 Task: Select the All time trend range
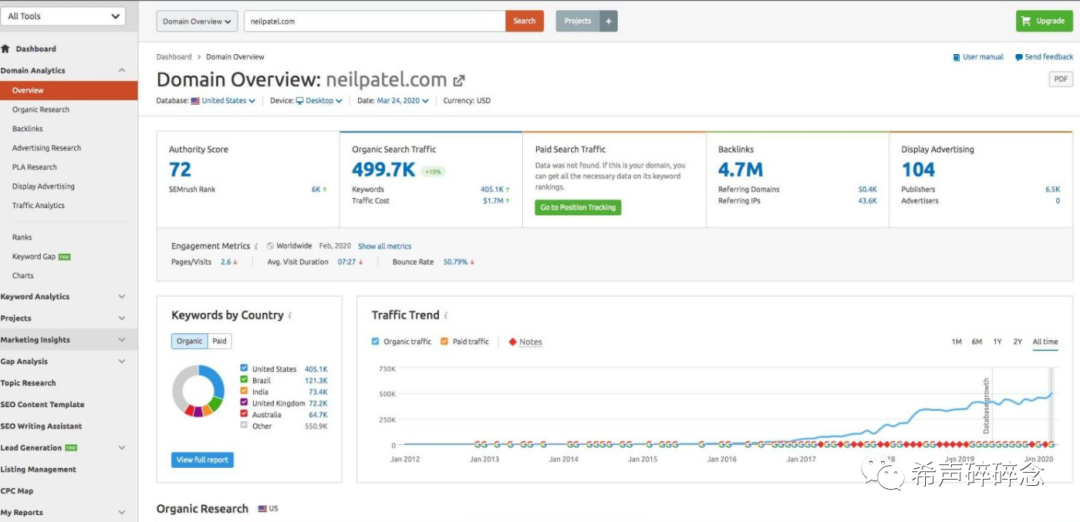point(1045,342)
